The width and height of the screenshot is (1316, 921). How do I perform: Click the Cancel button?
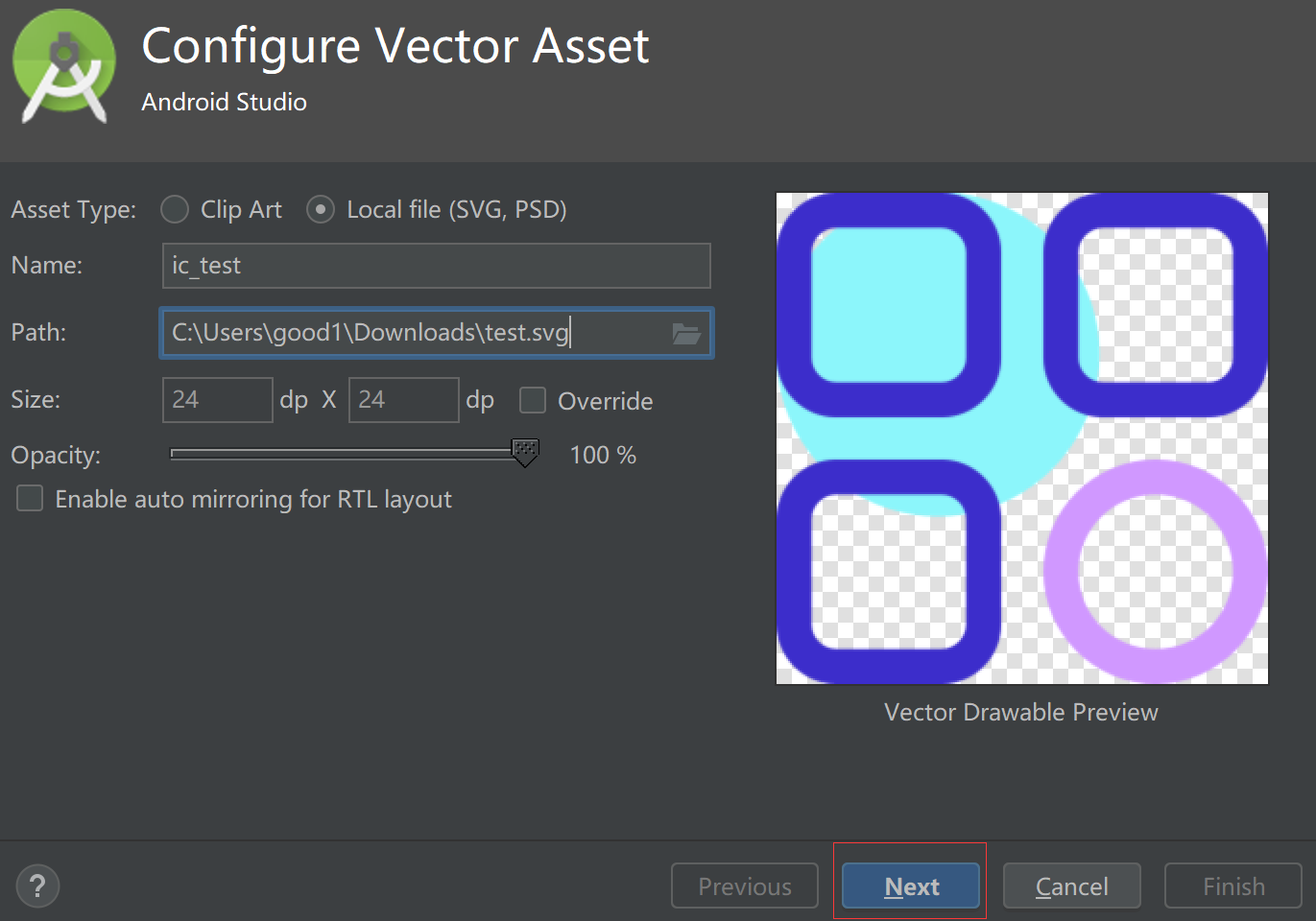coord(1072,886)
